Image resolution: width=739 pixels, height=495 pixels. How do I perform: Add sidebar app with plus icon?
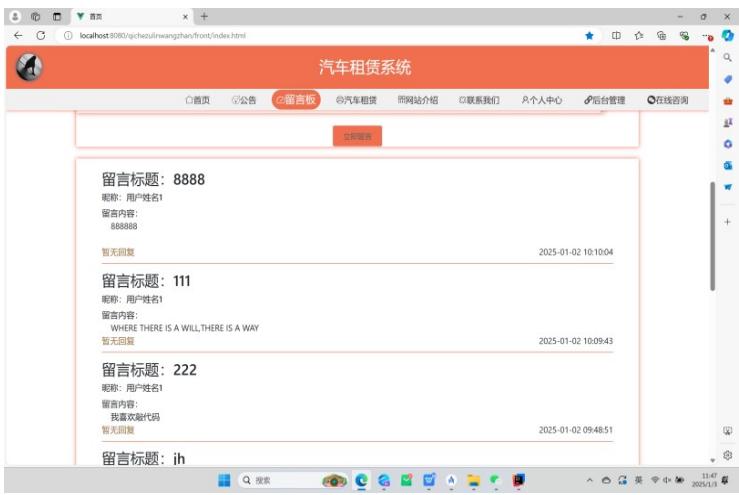727,221
